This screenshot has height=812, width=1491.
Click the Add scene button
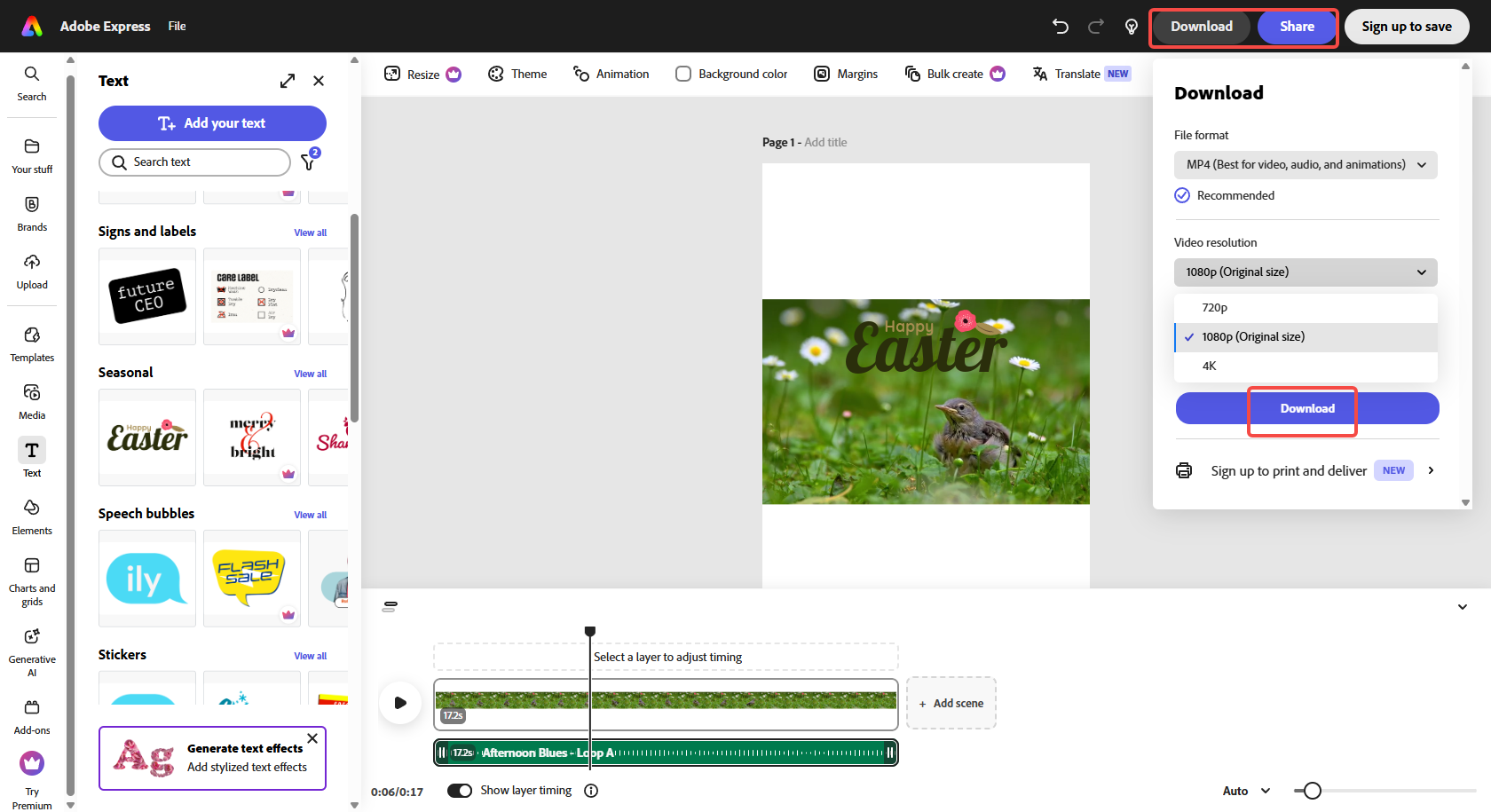point(951,703)
